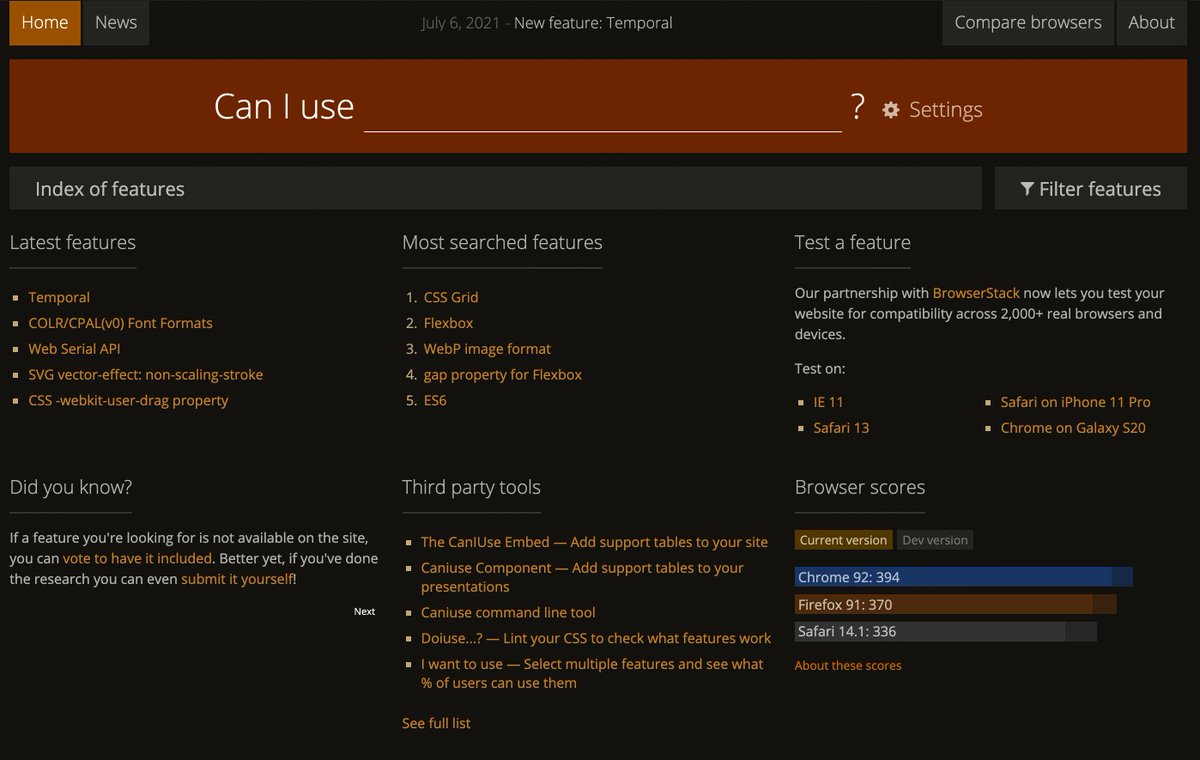Open gap property for Flexbox
The width and height of the screenshot is (1200, 760).
[503, 375]
